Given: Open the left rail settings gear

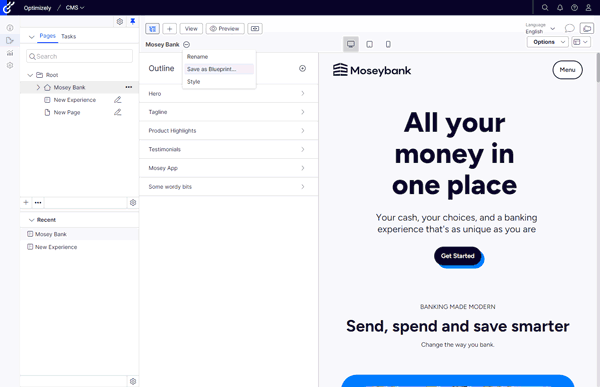Looking at the screenshot, I should point(10,65).
